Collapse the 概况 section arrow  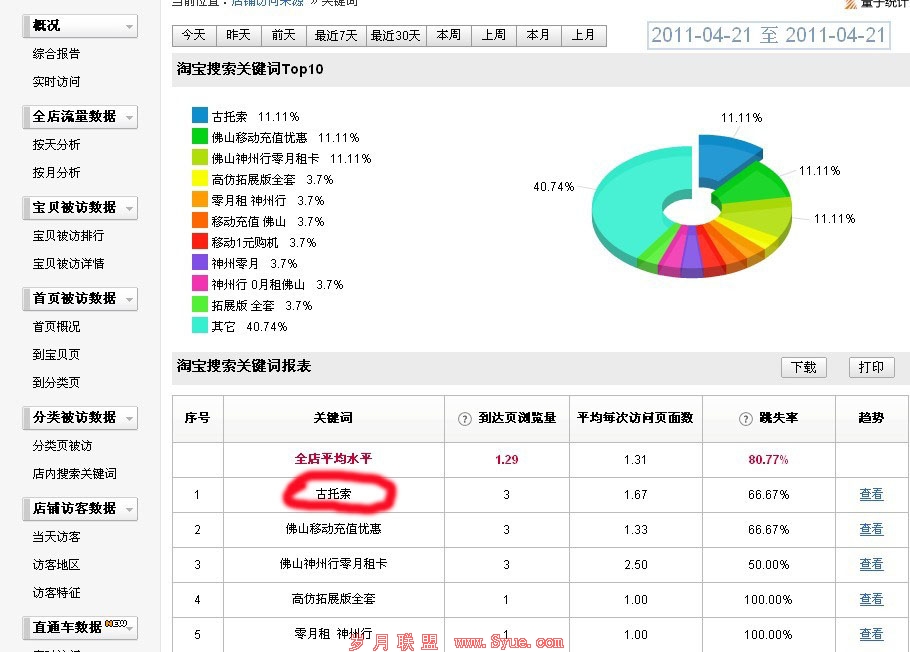129,27
